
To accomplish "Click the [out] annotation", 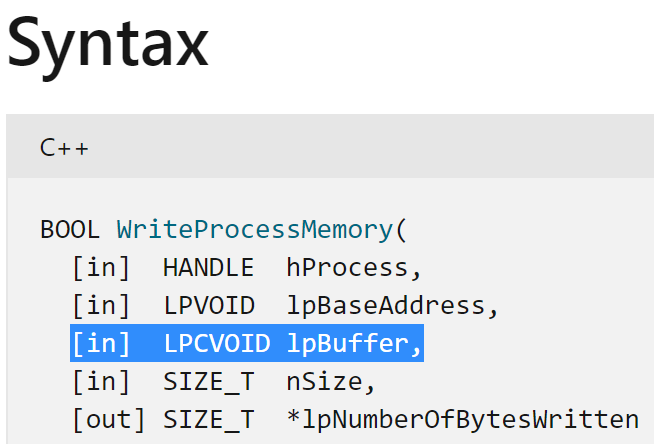I will [109, 419].
